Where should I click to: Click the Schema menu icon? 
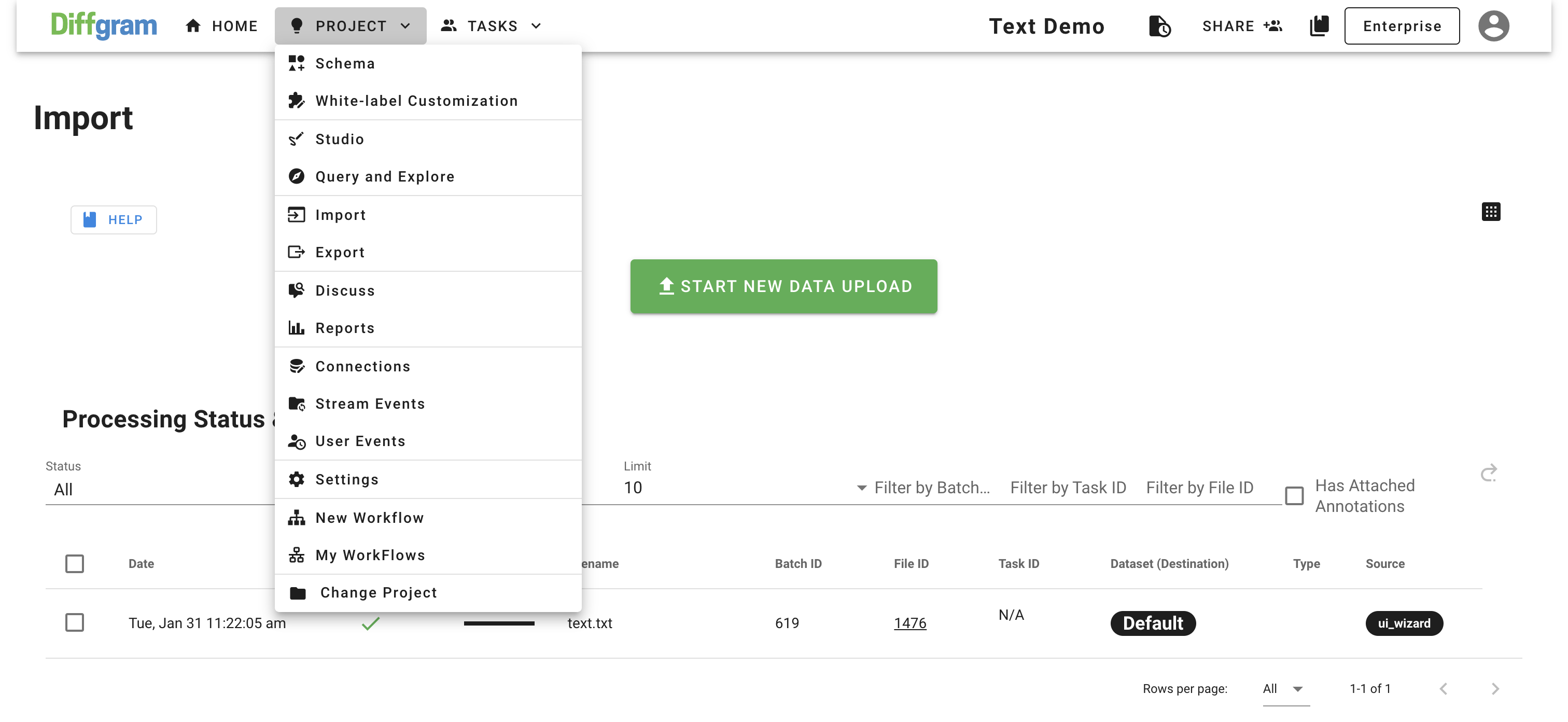tap(297, 63)
